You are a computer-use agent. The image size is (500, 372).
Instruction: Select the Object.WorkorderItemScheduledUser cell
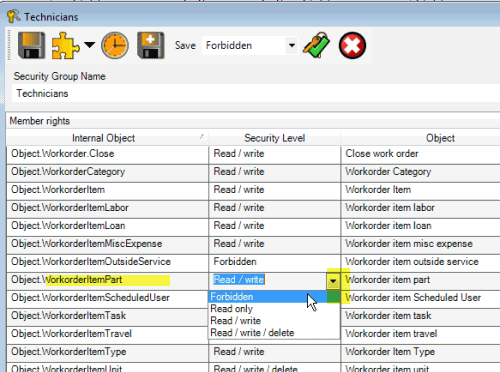(x=107, y=298)
